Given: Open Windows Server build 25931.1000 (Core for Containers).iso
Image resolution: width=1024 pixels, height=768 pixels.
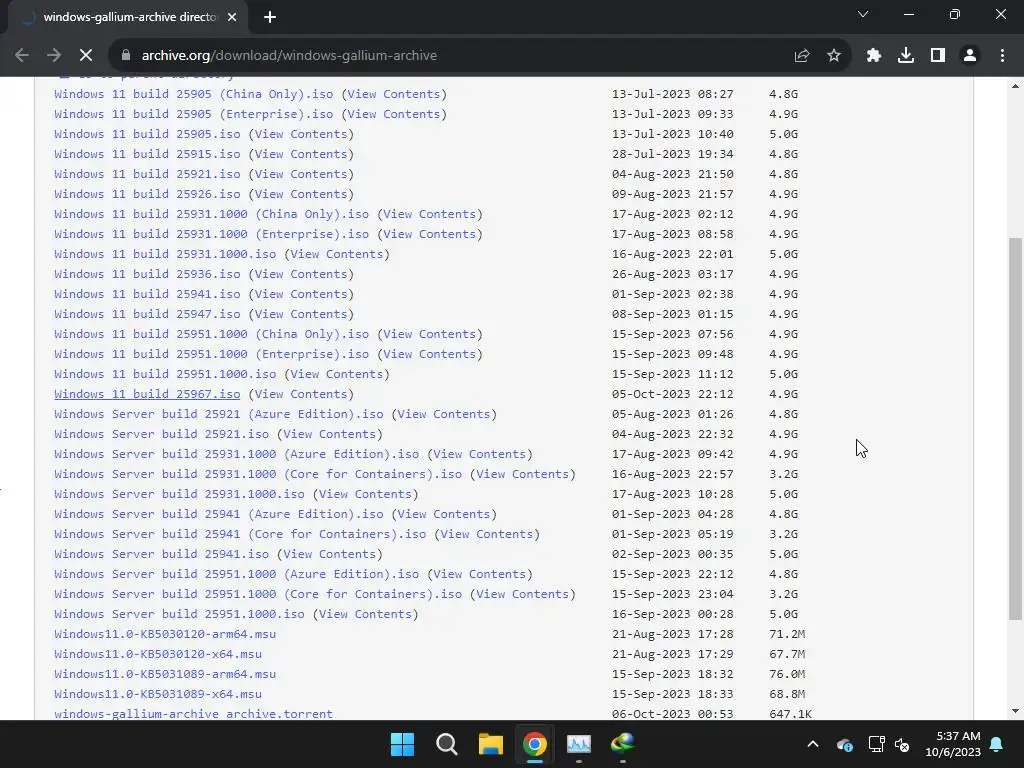Looking at the screenshot, I should tap(258, 474).
